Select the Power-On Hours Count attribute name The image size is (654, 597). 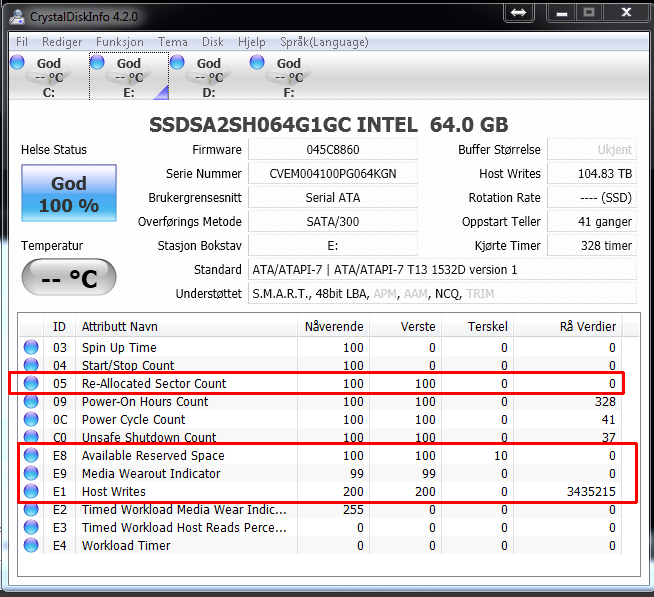pos(145,401)
